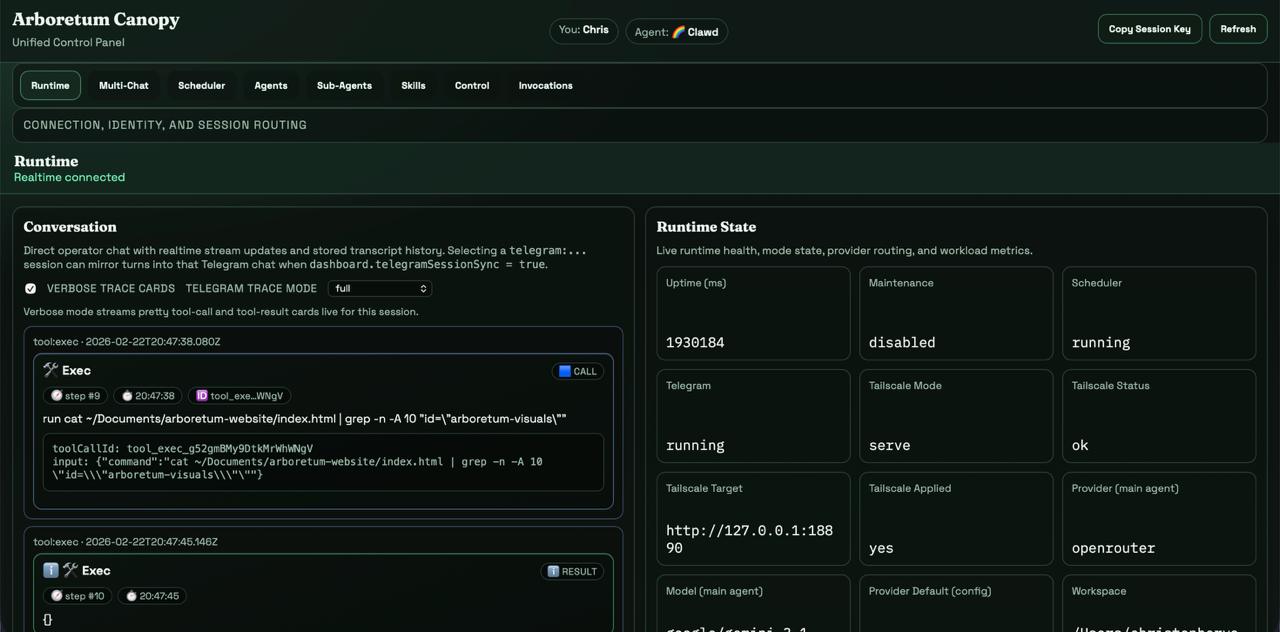This screenshot has height=632, width=1280.
Task: Click the info icon on the second Exec card
Action: (x=52, y=570)
